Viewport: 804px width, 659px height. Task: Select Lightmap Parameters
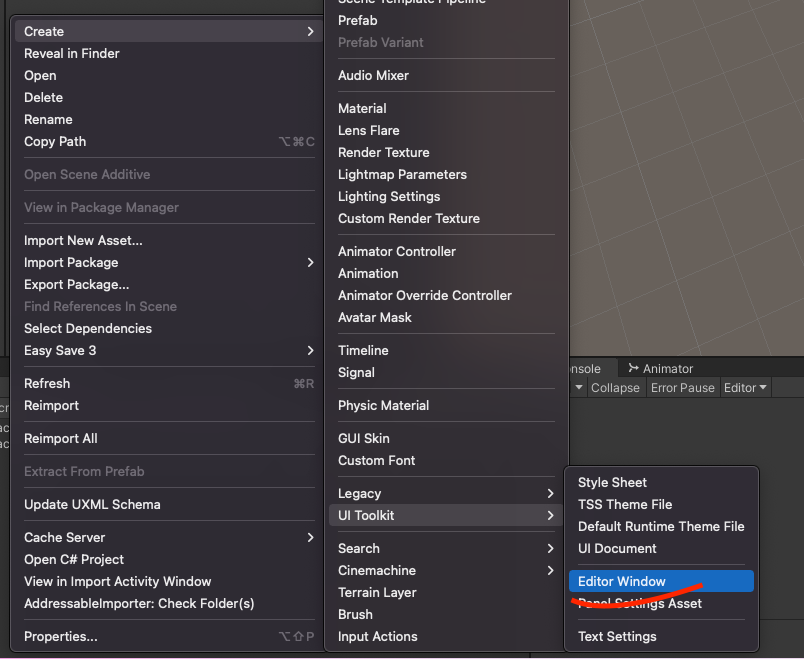446,175
